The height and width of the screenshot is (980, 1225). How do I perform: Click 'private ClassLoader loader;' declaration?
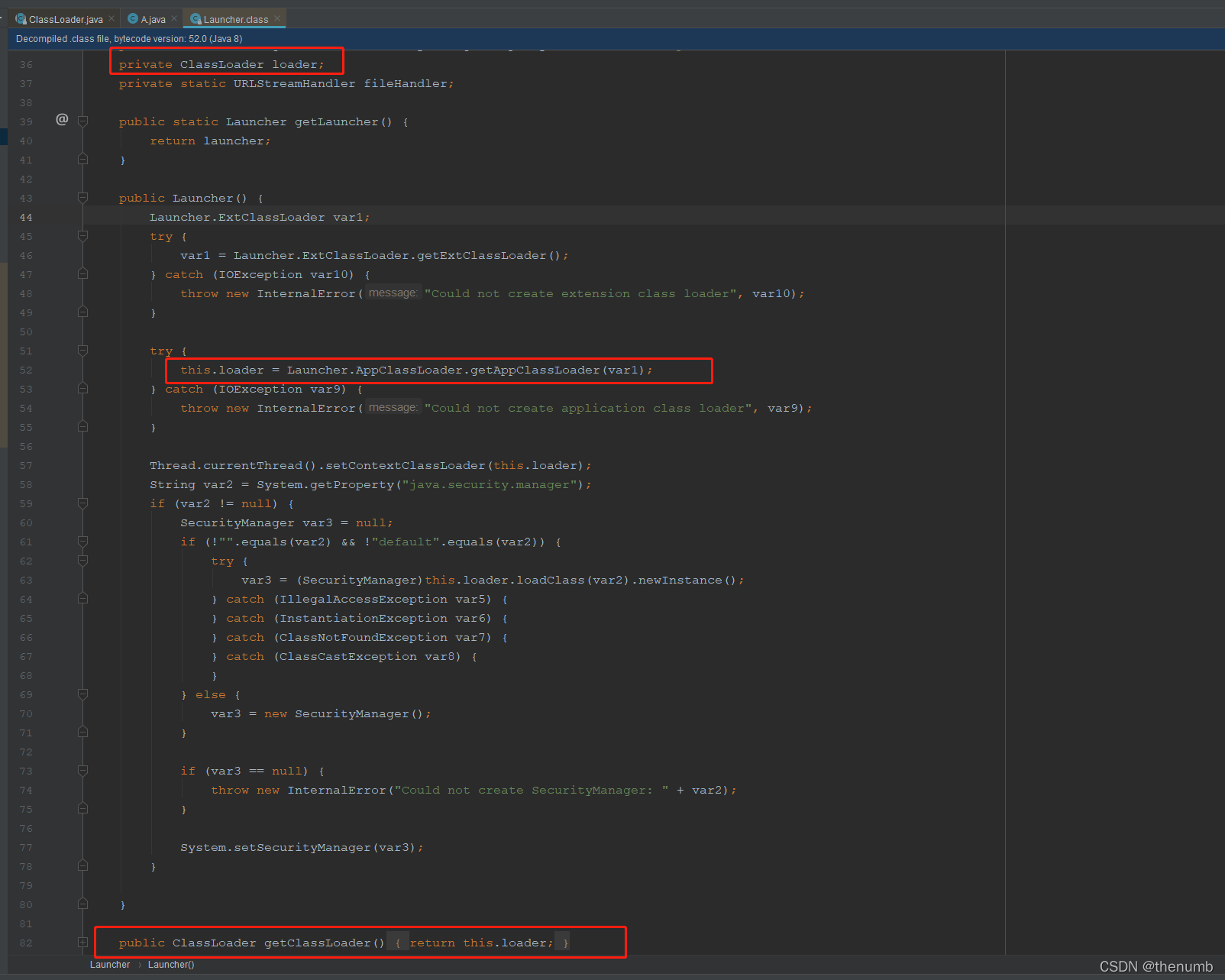[x=221, y=65]
